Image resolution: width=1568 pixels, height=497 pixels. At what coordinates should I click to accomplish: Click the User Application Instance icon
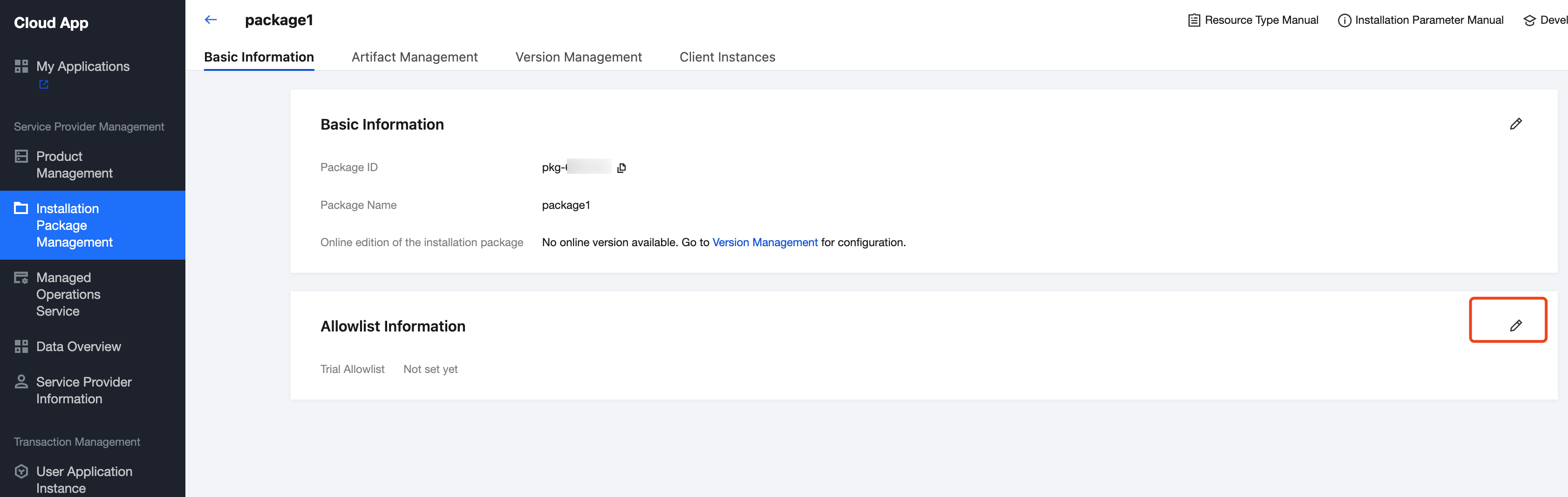tap(21, 471)
